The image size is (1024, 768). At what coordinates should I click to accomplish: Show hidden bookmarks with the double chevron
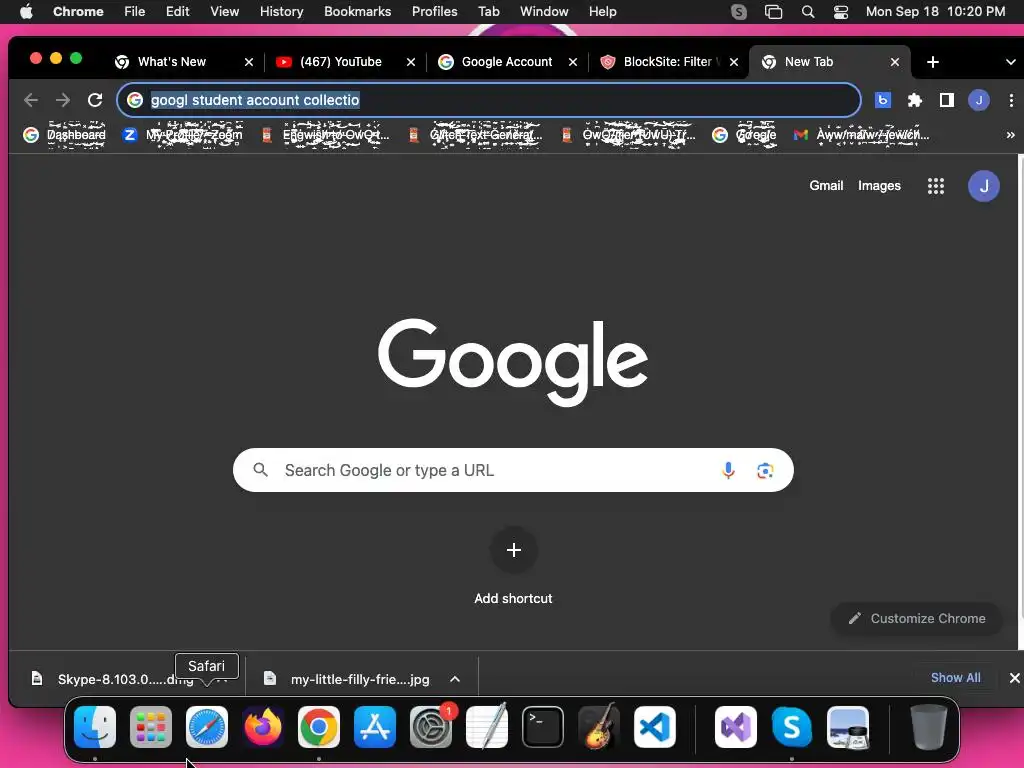point(1010,135)
